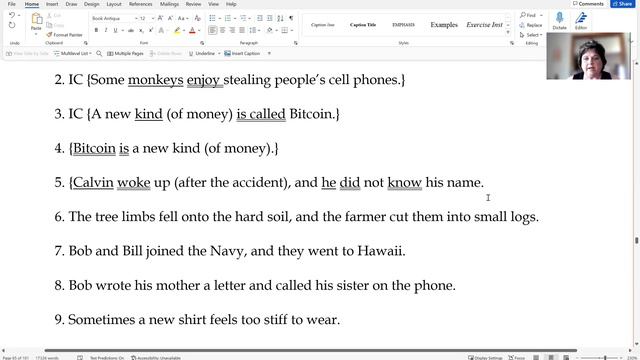This screenshot has width=640, height=360.
Task: Increase font size with the grow icon
Action: (160, 18)
